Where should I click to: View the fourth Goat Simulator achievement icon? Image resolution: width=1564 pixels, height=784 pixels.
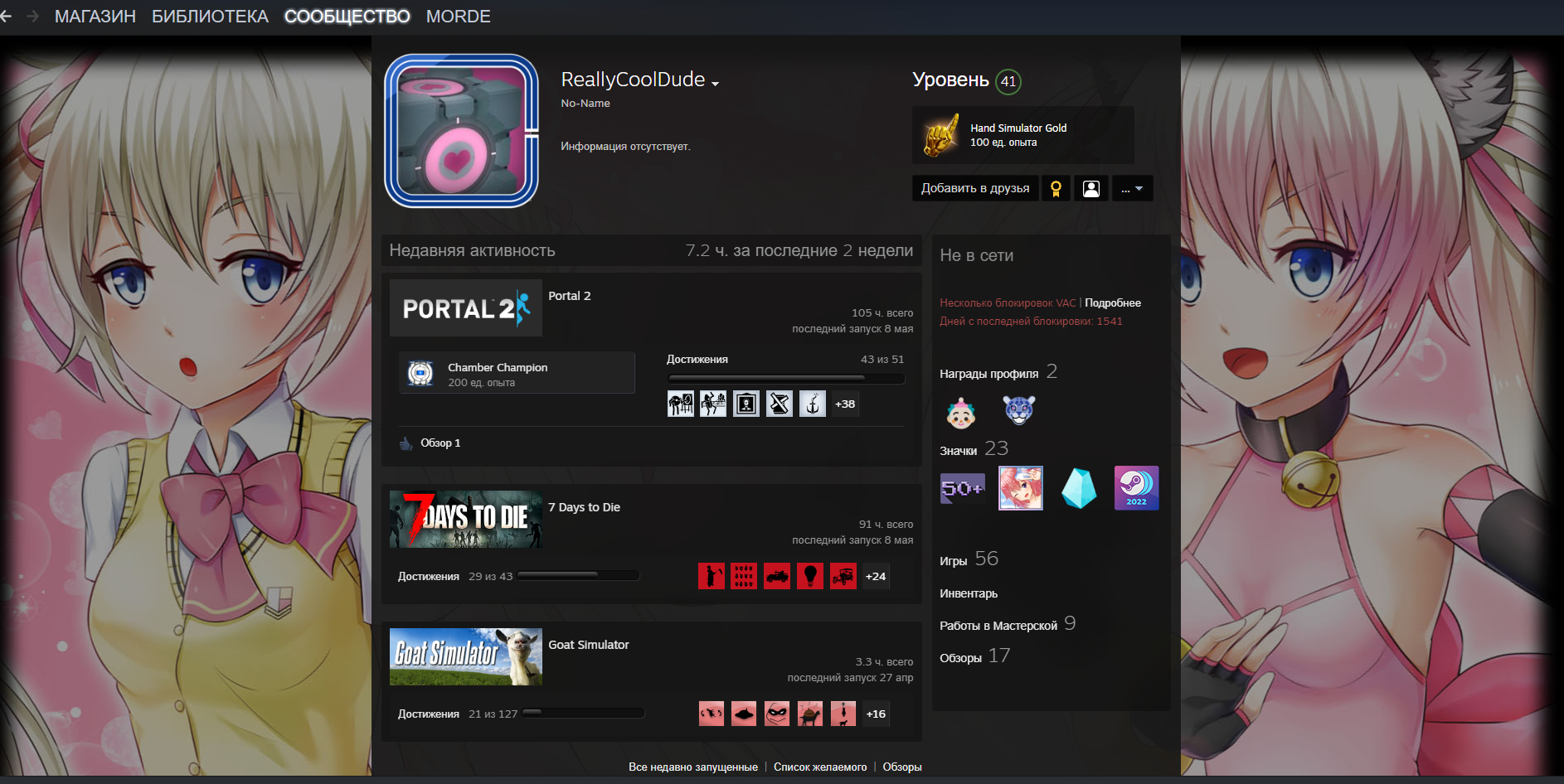point(810,714)
